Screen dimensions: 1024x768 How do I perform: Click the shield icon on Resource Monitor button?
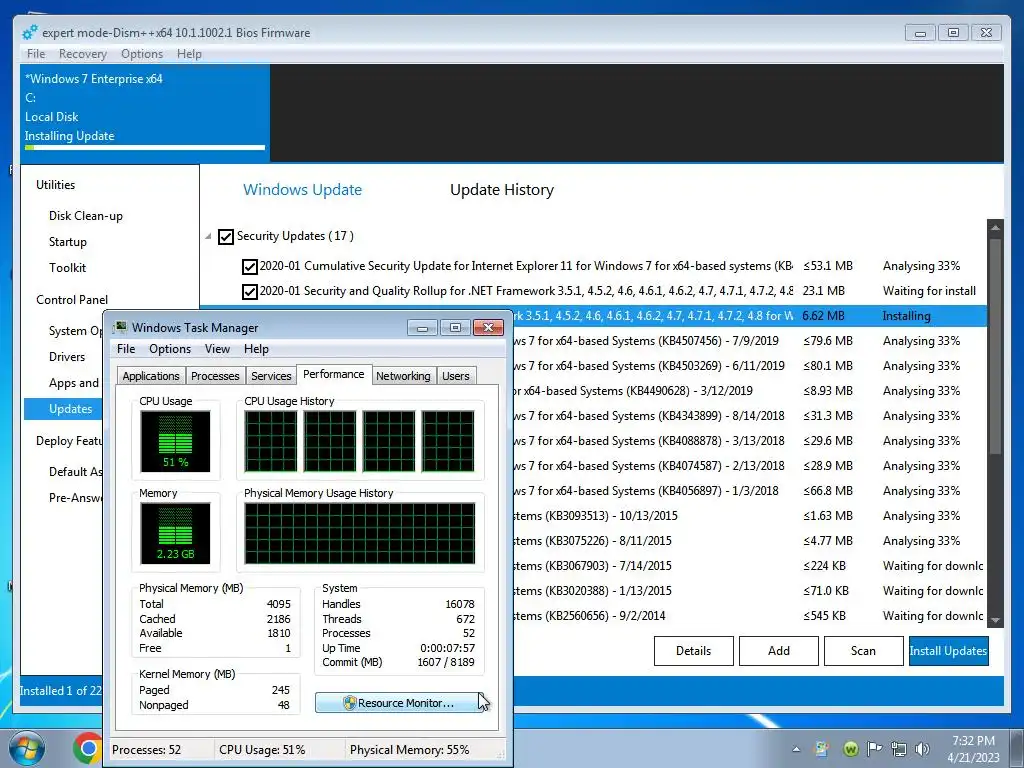[x=349, y=703]
